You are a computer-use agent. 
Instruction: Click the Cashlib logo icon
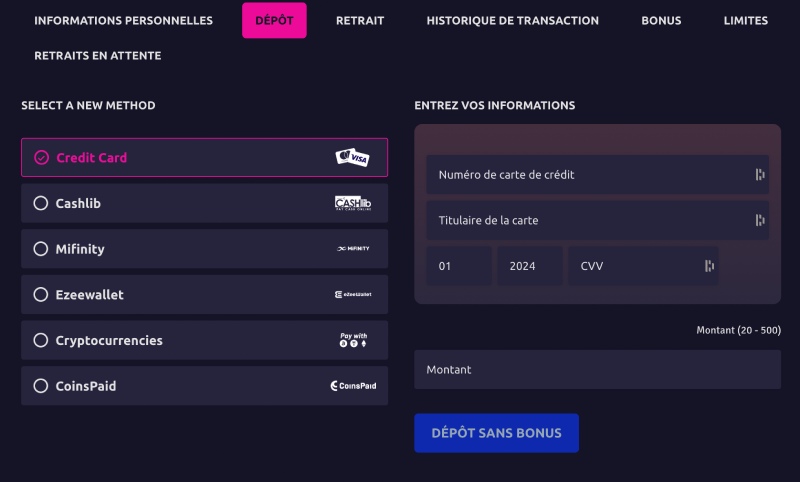pyautogui.click(x=353, y=203)
